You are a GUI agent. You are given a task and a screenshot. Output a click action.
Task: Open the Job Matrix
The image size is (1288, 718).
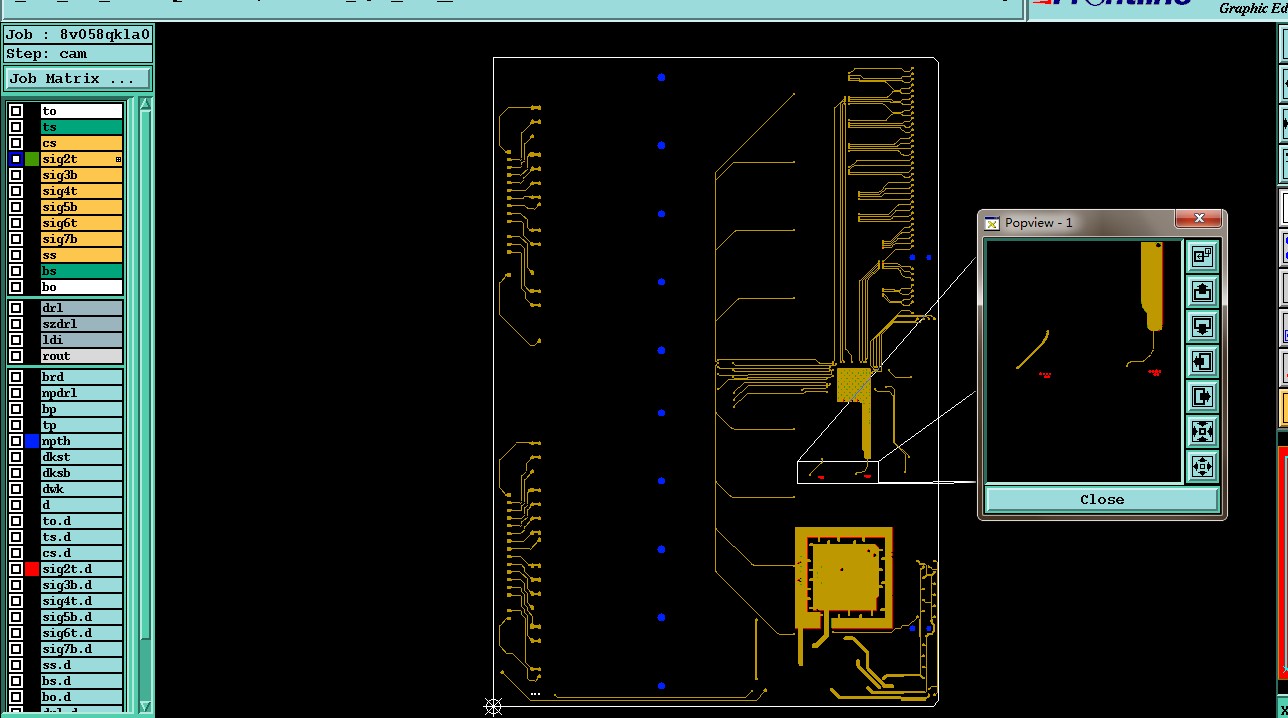[x=78, y=78]
